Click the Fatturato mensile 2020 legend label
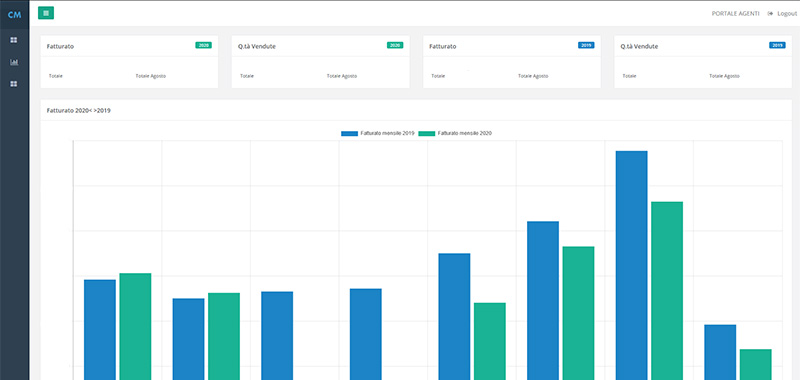This screenshot has width=800, height=380. [465, 133]
